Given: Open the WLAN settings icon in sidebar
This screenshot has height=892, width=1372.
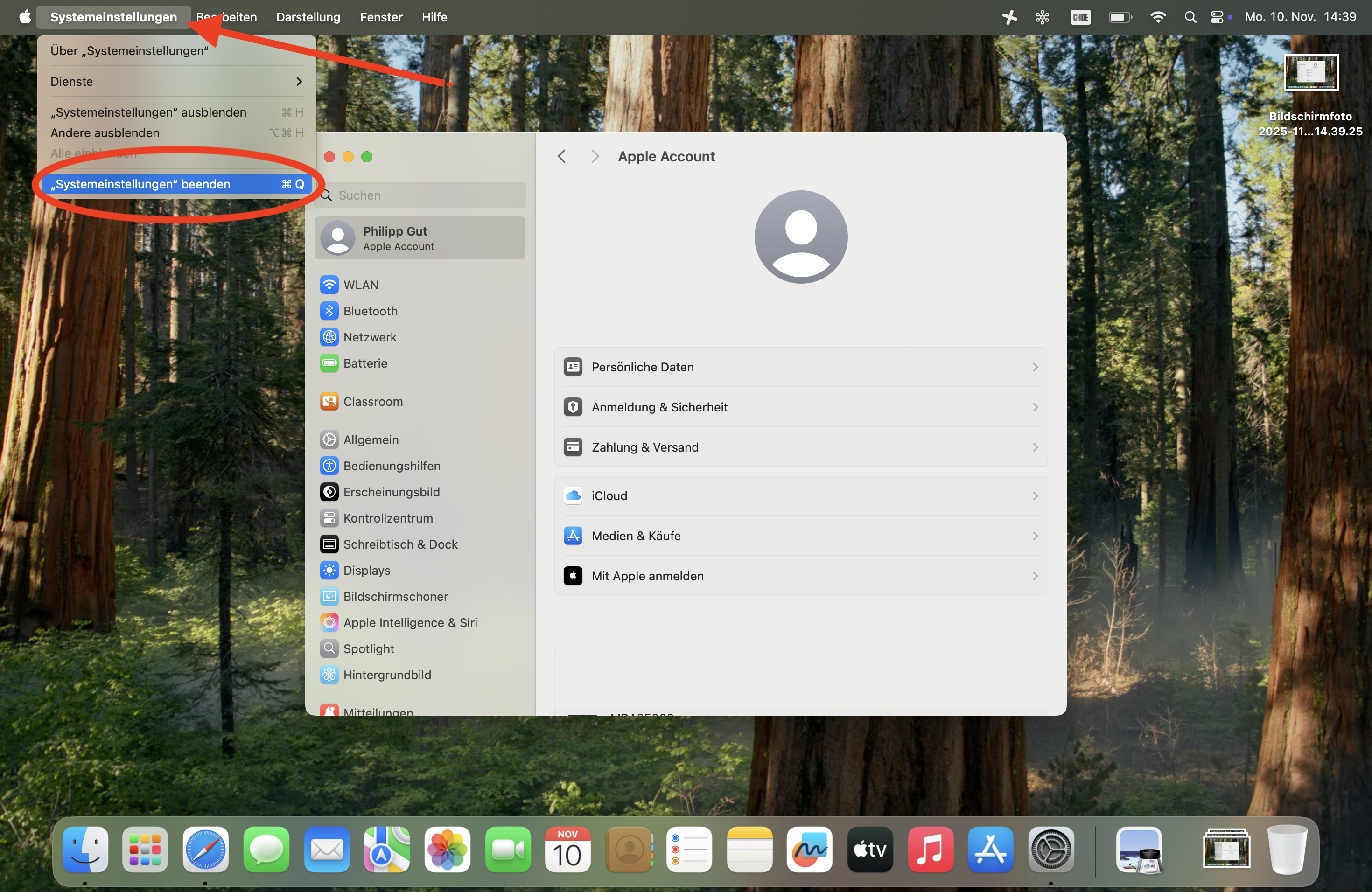Looking at the screenshot, I should click(329, 285).
